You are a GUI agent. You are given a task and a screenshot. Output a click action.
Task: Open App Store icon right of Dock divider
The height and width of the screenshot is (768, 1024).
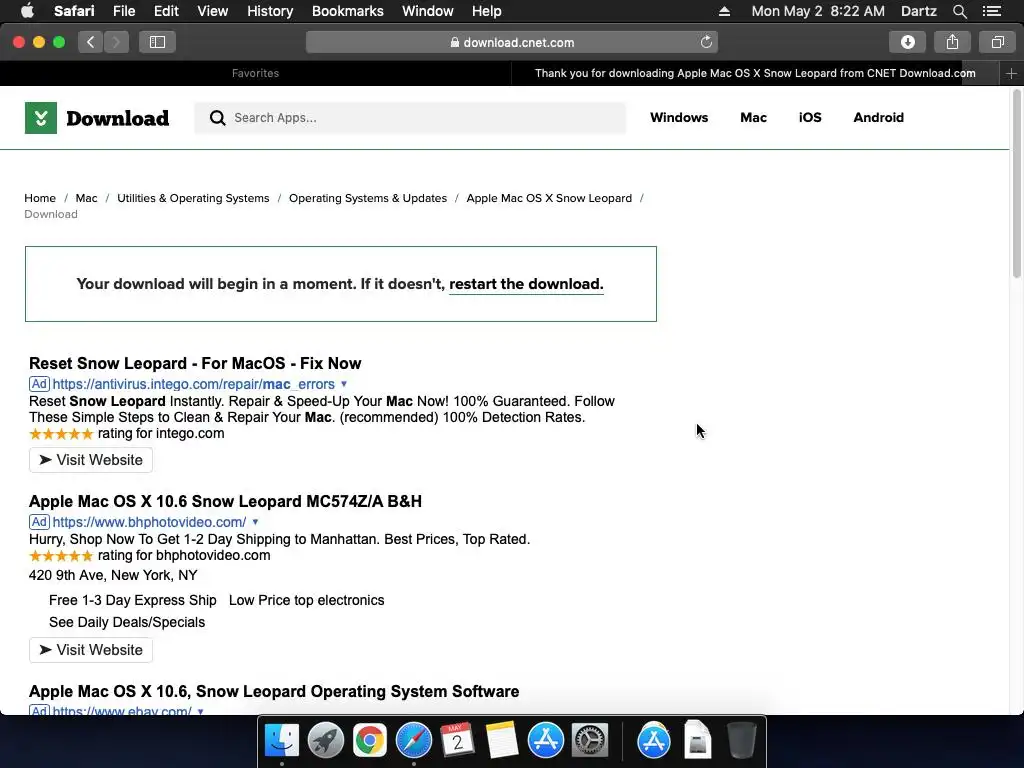tap(654, 741)
